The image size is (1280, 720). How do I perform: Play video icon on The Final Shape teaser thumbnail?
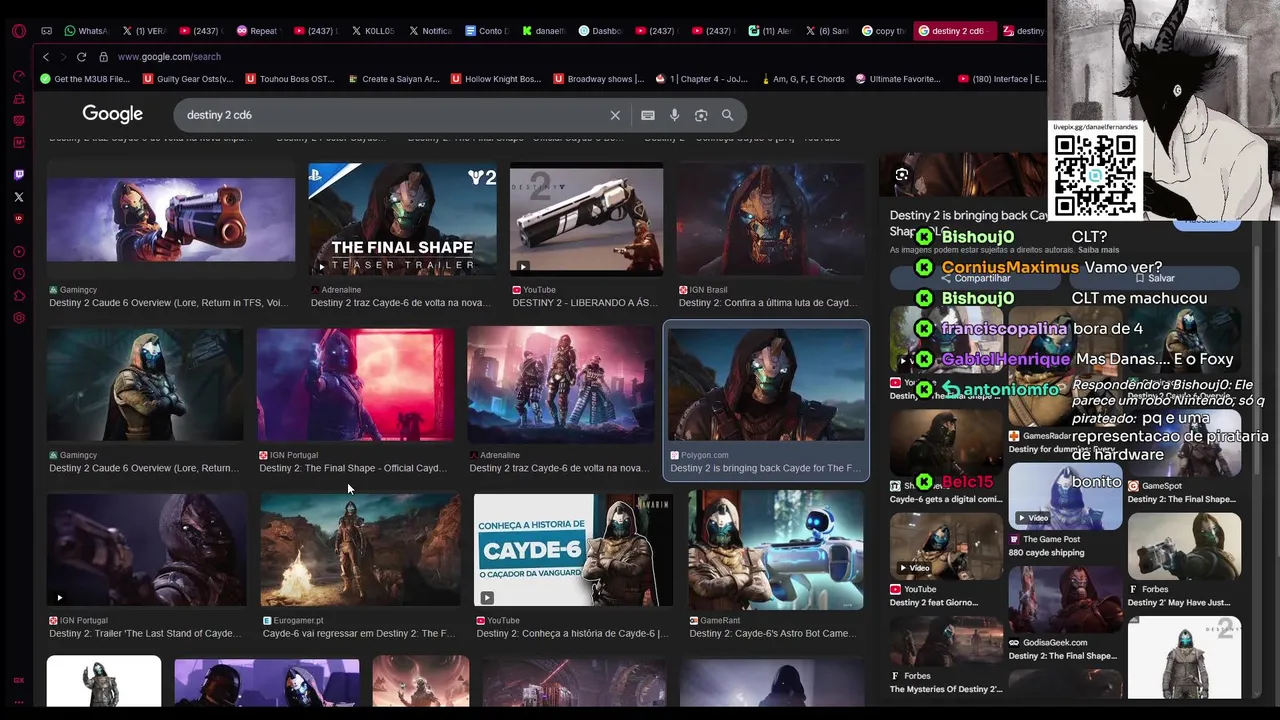coord(321,267)
